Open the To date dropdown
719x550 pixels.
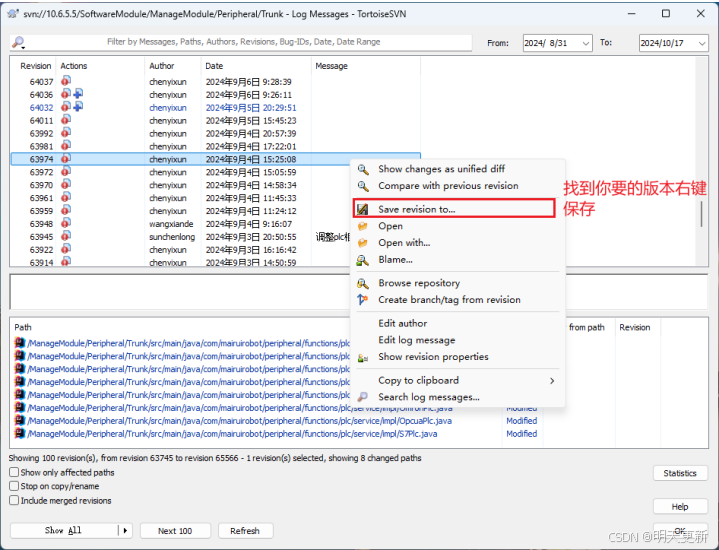(x=702, y=43)
